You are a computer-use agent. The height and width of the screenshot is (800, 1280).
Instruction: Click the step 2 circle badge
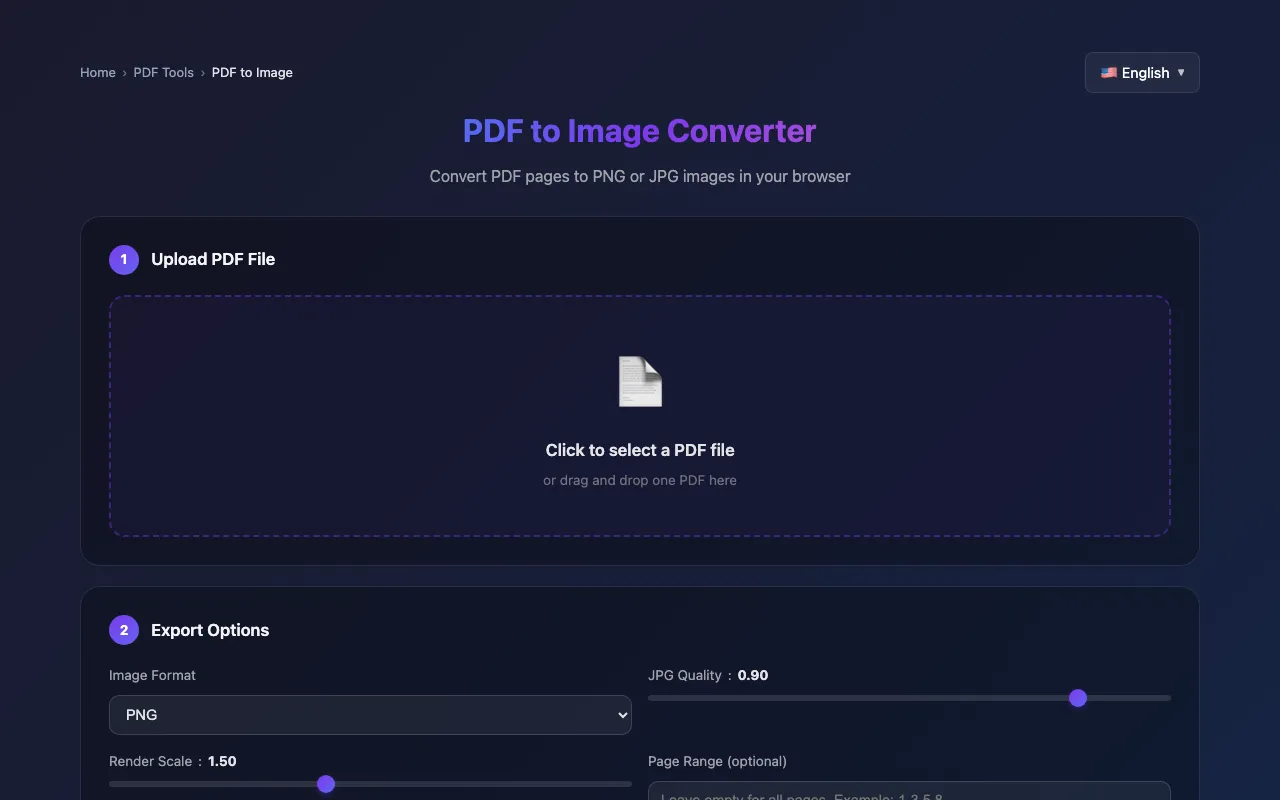coord(124,630)
